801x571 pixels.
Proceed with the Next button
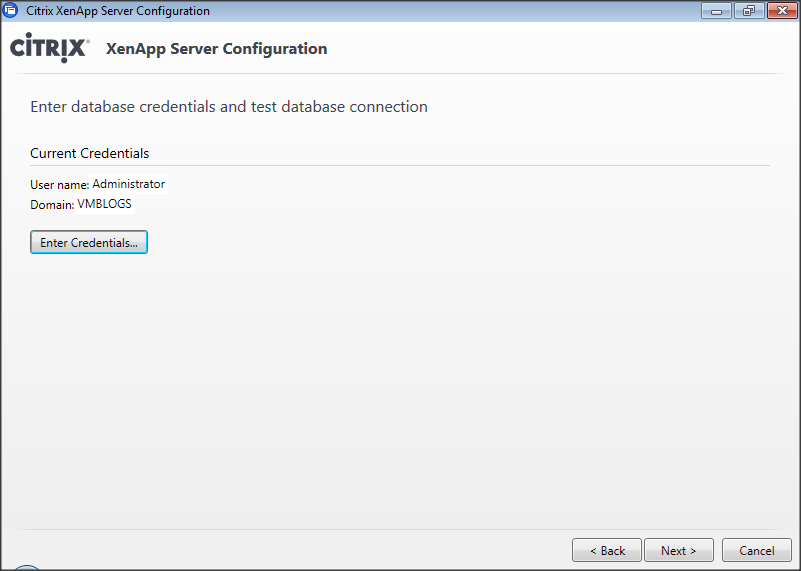click(x=678, y=550)
